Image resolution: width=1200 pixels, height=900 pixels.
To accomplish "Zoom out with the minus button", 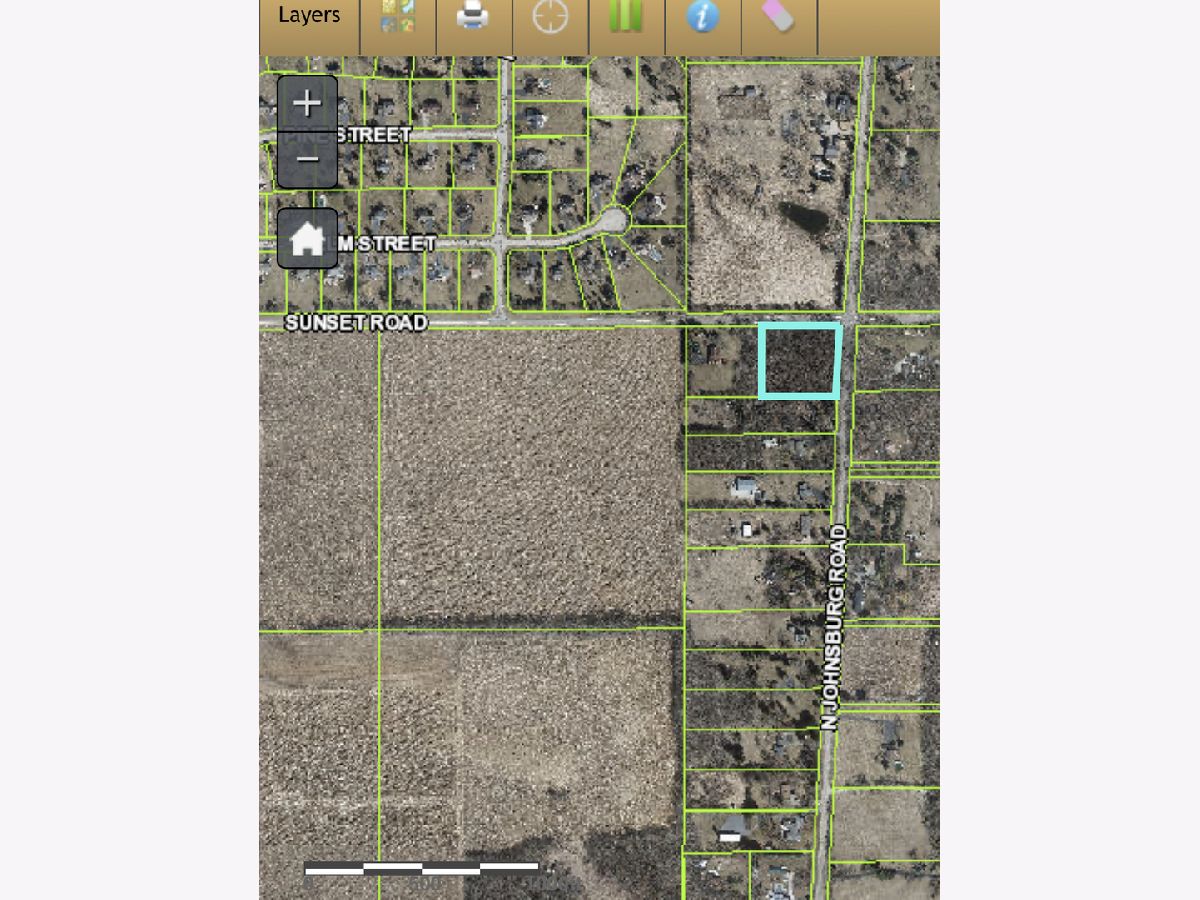I will pyautogui.click(x=307, y=159).
